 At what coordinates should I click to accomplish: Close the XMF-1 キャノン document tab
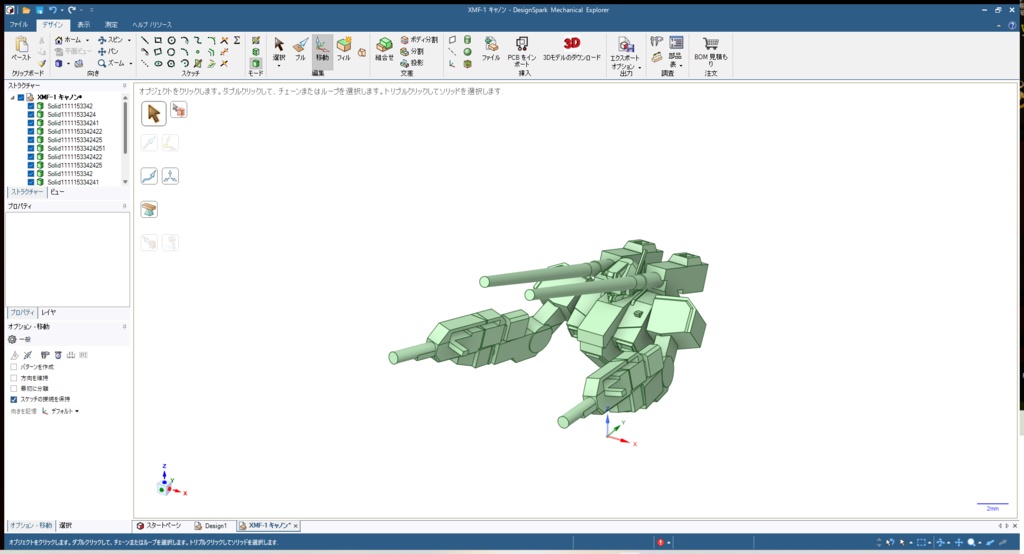pos(295,526)
